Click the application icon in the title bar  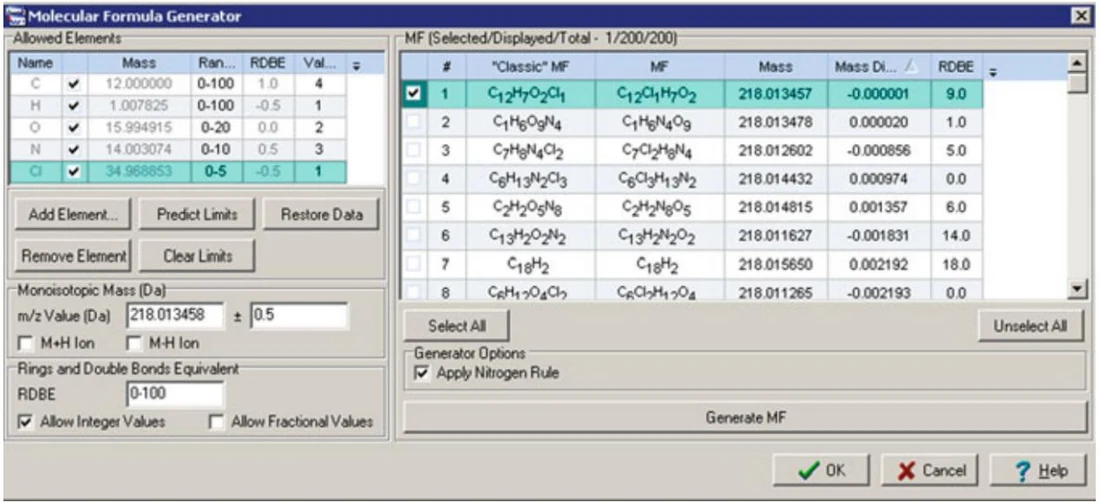[x=15, y=15]
